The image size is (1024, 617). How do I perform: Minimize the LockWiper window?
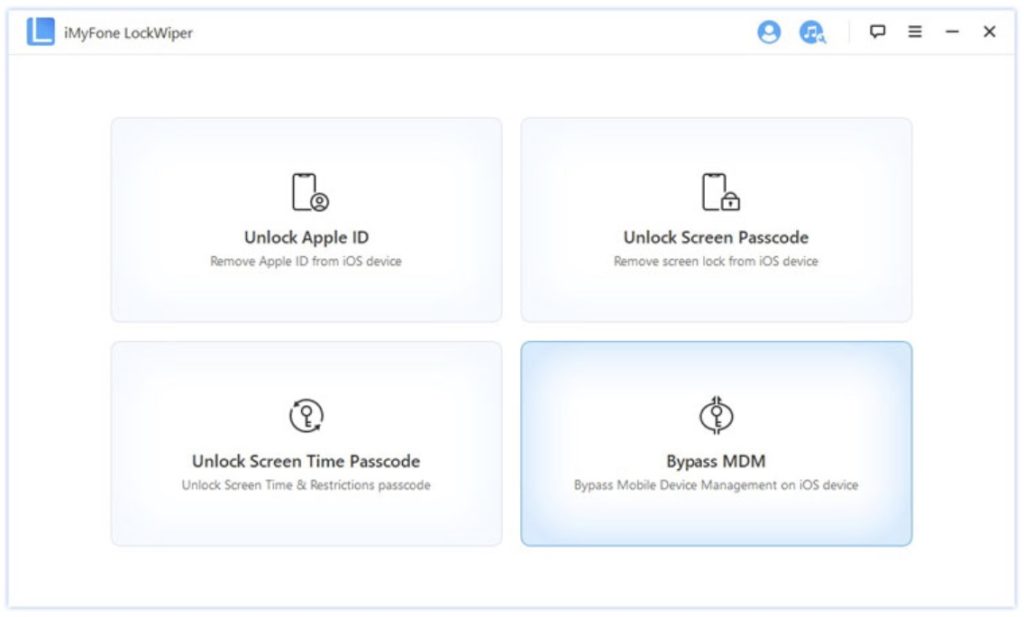[952, 31]
